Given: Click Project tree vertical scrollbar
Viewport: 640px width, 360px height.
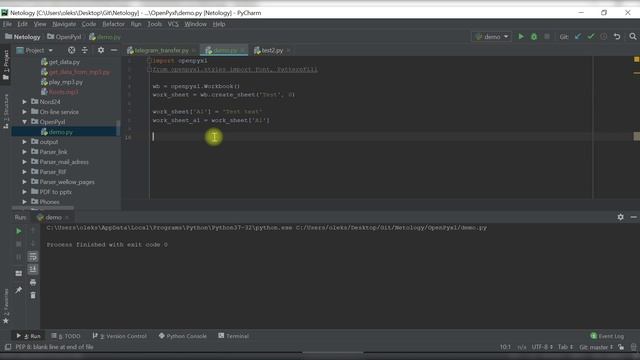Looking at the screenshot, I should (118, 127).
